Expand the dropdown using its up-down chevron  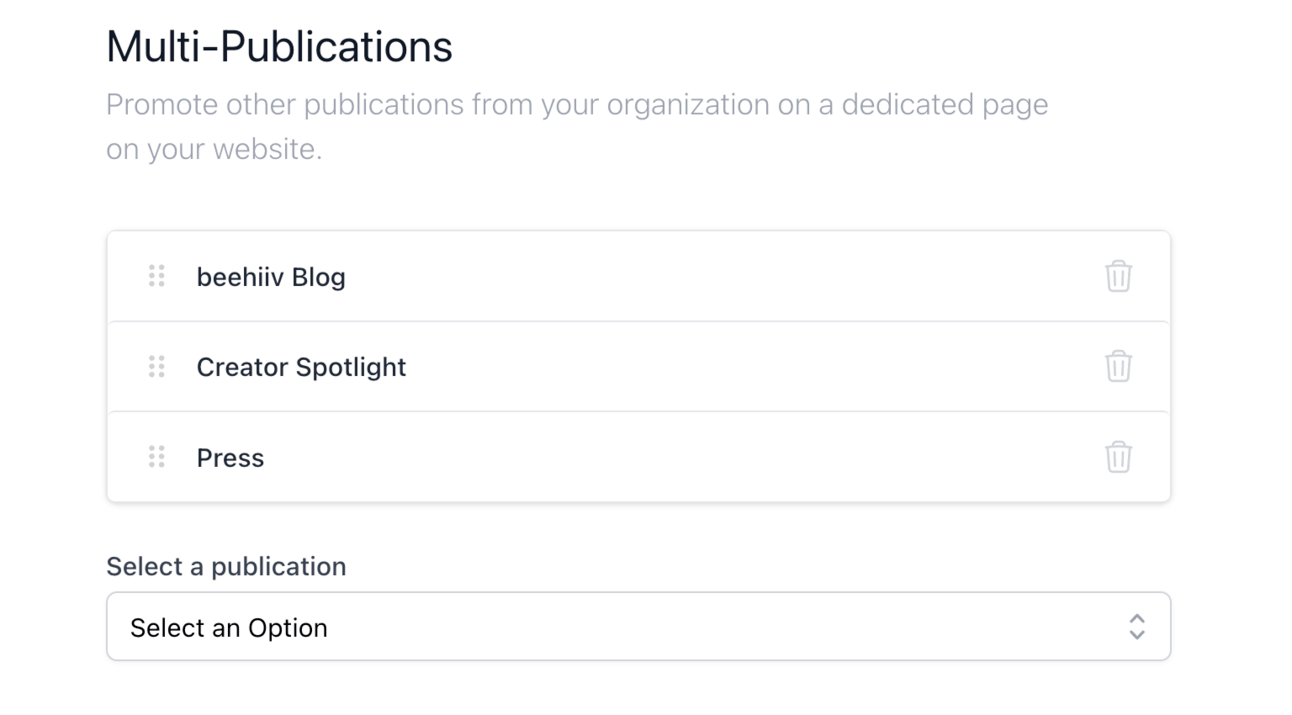point(1137,627)
